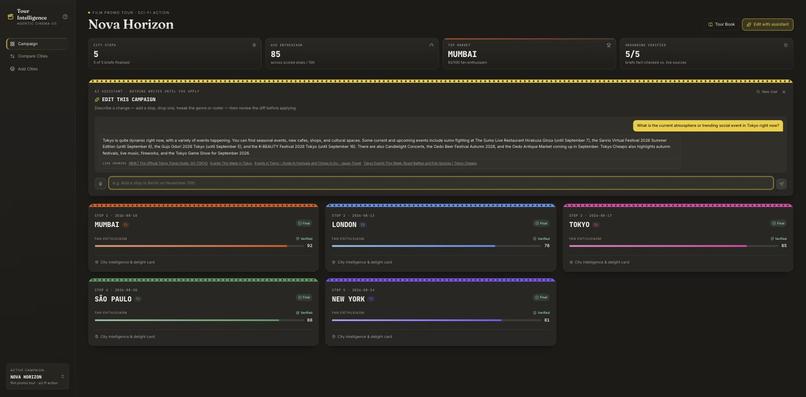Click the Verified tag on London card
The image size is (806, 397).
tap(541, 239)
